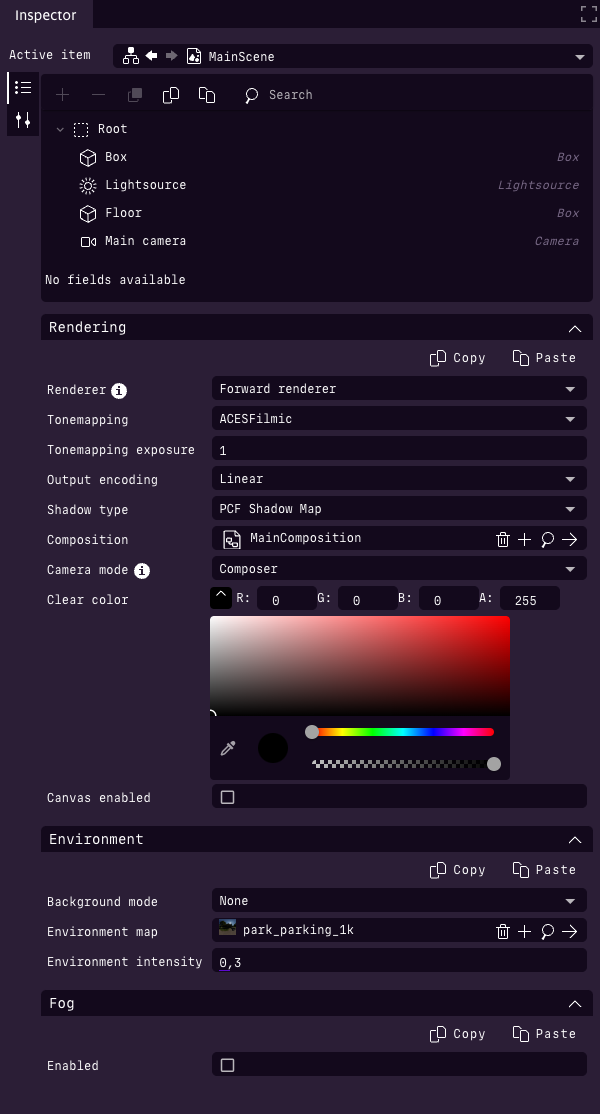600x1114 pixels.
Task: Open the Background mode dropdown
Action: 398,901
